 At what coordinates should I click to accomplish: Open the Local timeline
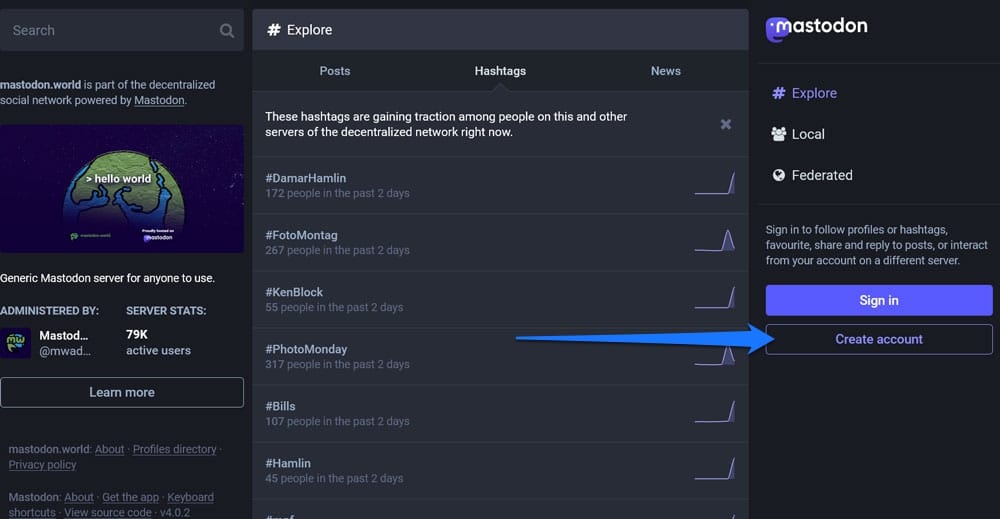tap(807, 134)
